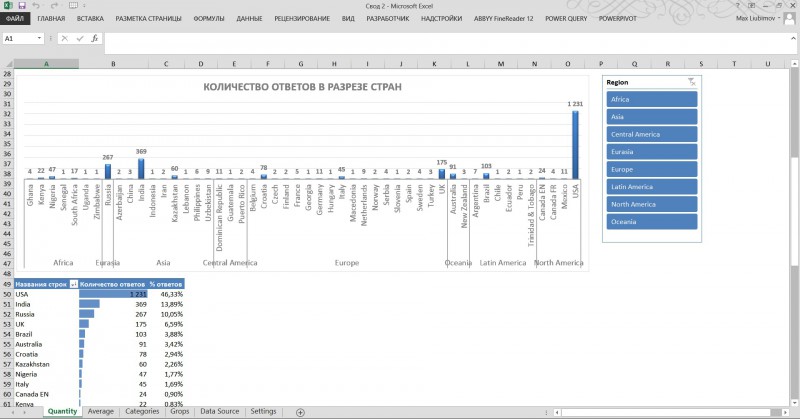The image size is (800, 419).
Task: Click the Select All corner triangle
Action: (x=8, y=64)
